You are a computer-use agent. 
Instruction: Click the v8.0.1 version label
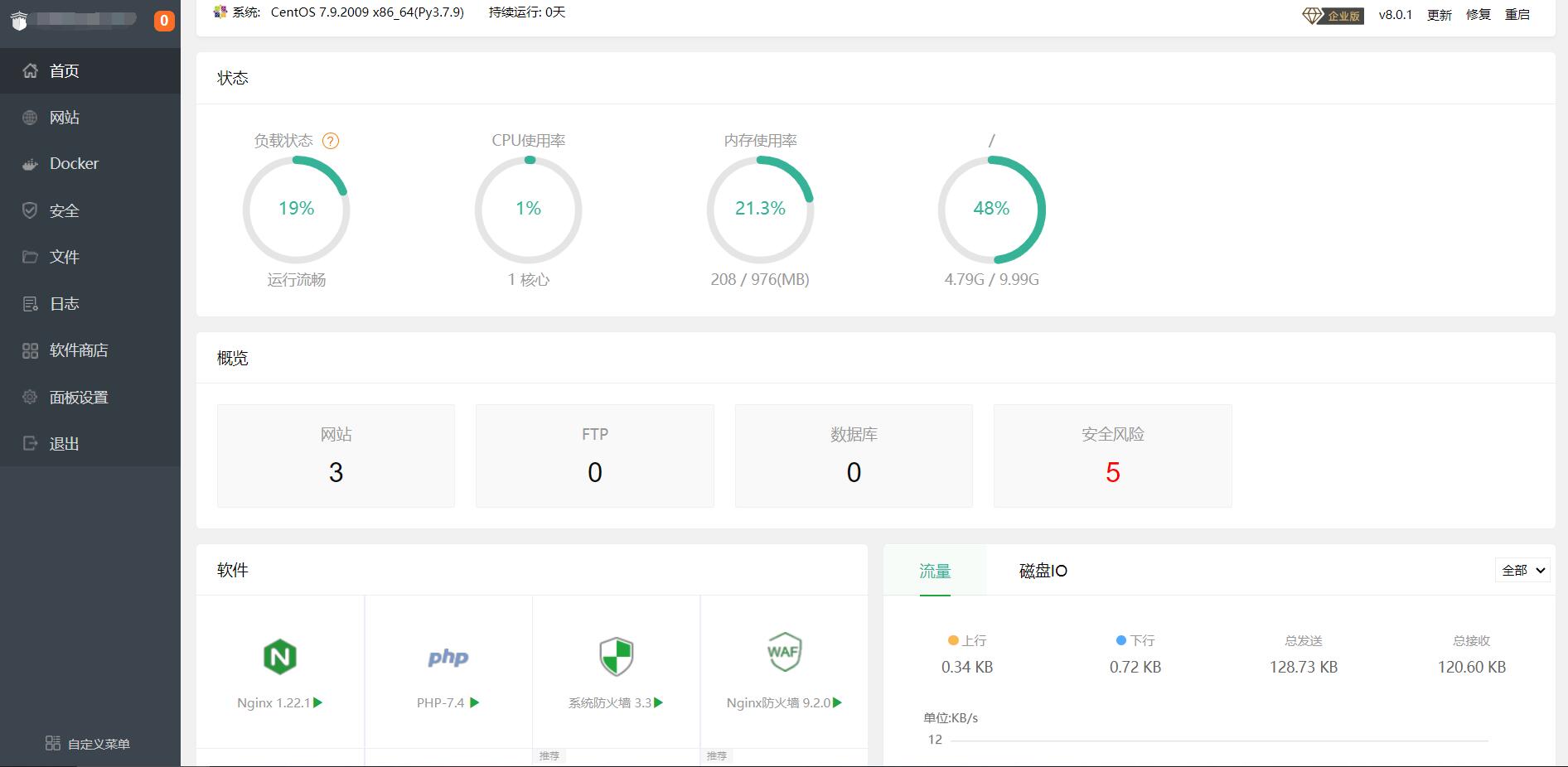point(1396,15)
